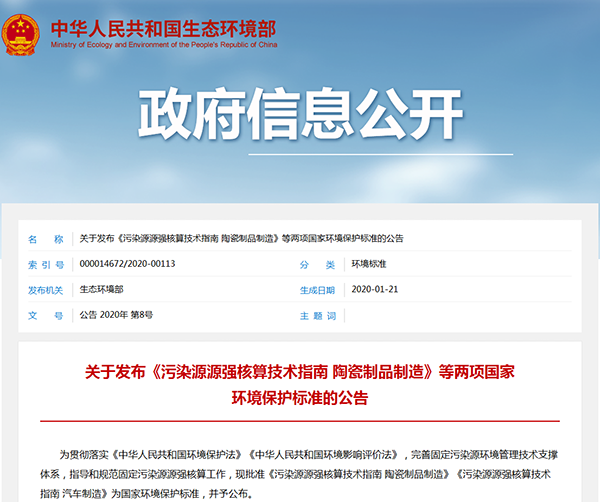The height and width of the screenshot is (502, 600).
Task: Click the 名称 field label
Action: click(46, 239)
